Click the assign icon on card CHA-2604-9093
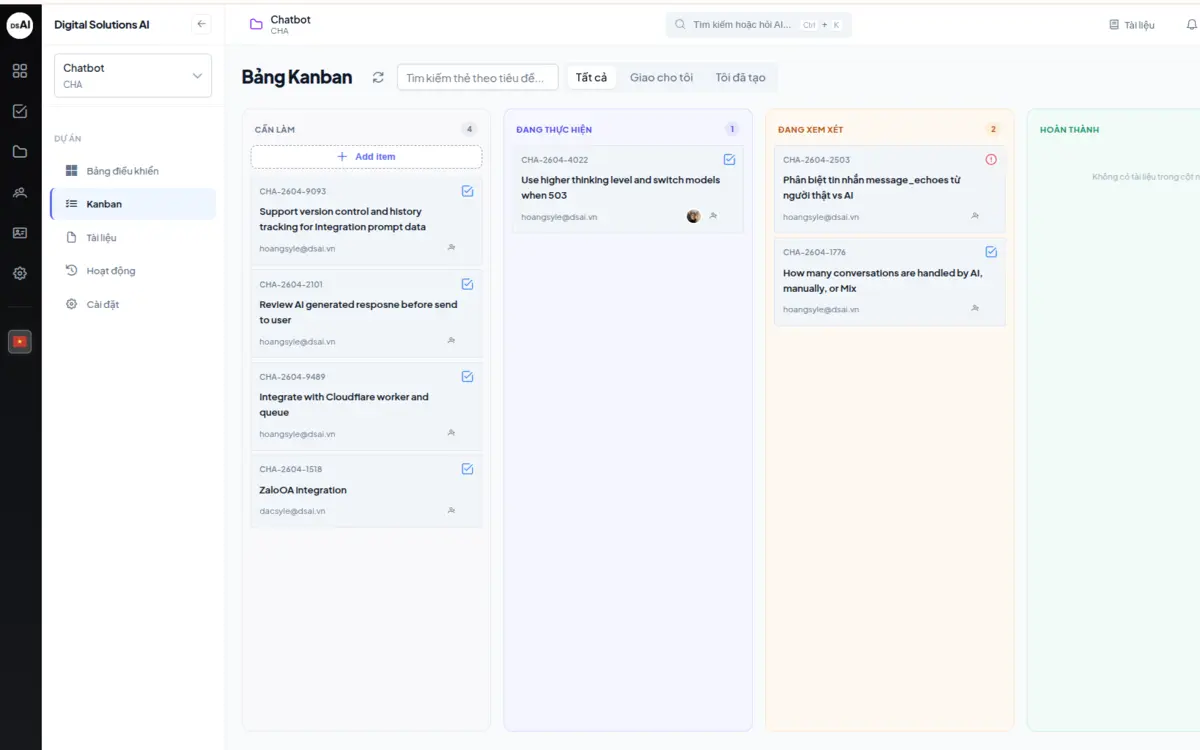The image size is (1200, 750). click(x=451, y=247)
